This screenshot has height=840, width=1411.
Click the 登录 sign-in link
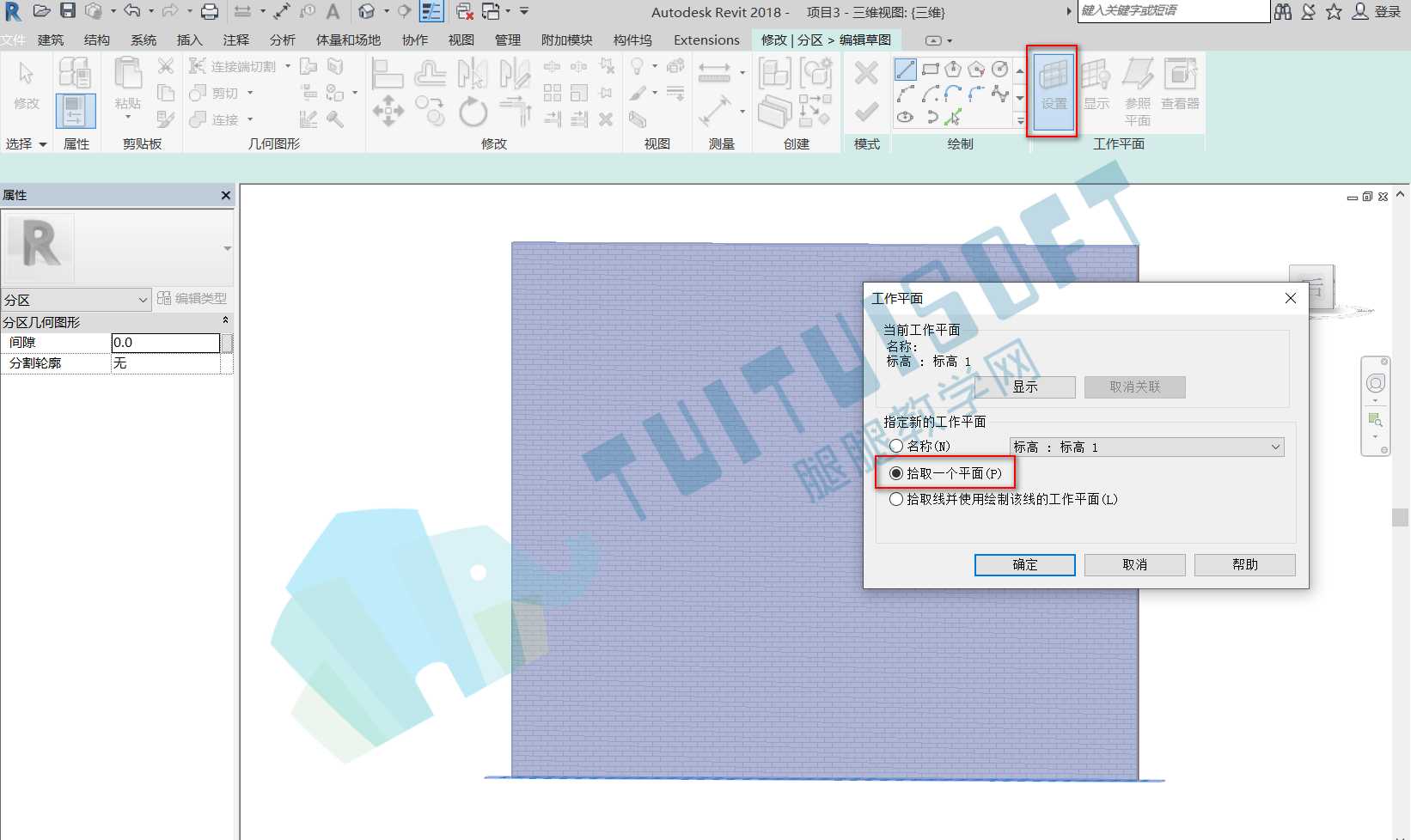(x=1388, y=12)
